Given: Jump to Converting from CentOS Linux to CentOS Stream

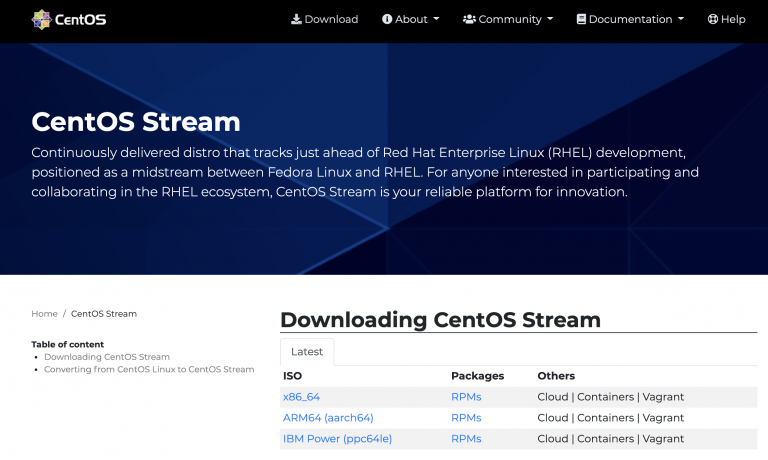Looking at the screenshot, I should pyautogui.click(x=149, y=369).
